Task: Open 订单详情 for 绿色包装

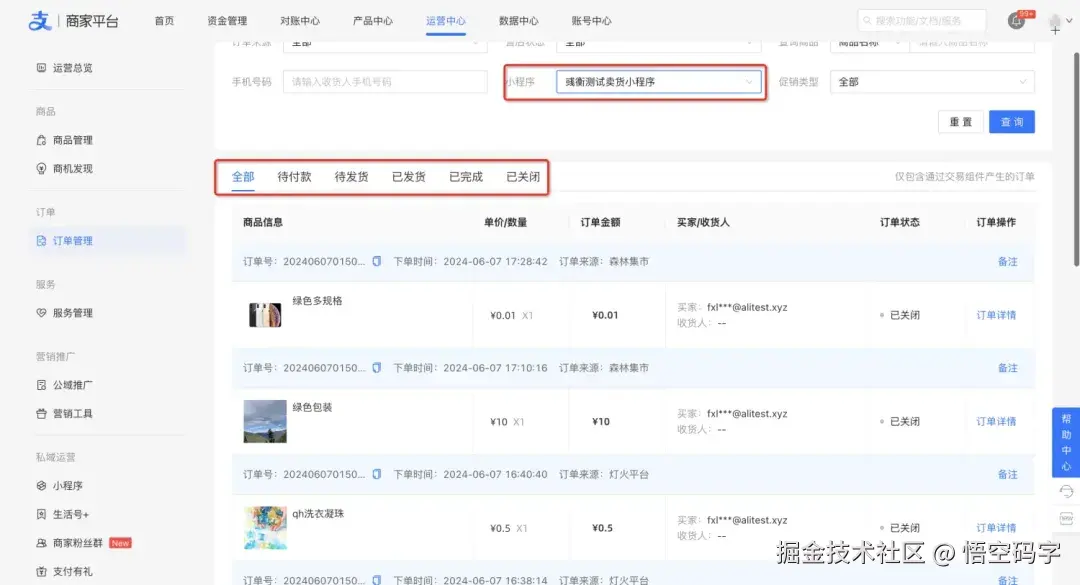Action: click(996, 421)
